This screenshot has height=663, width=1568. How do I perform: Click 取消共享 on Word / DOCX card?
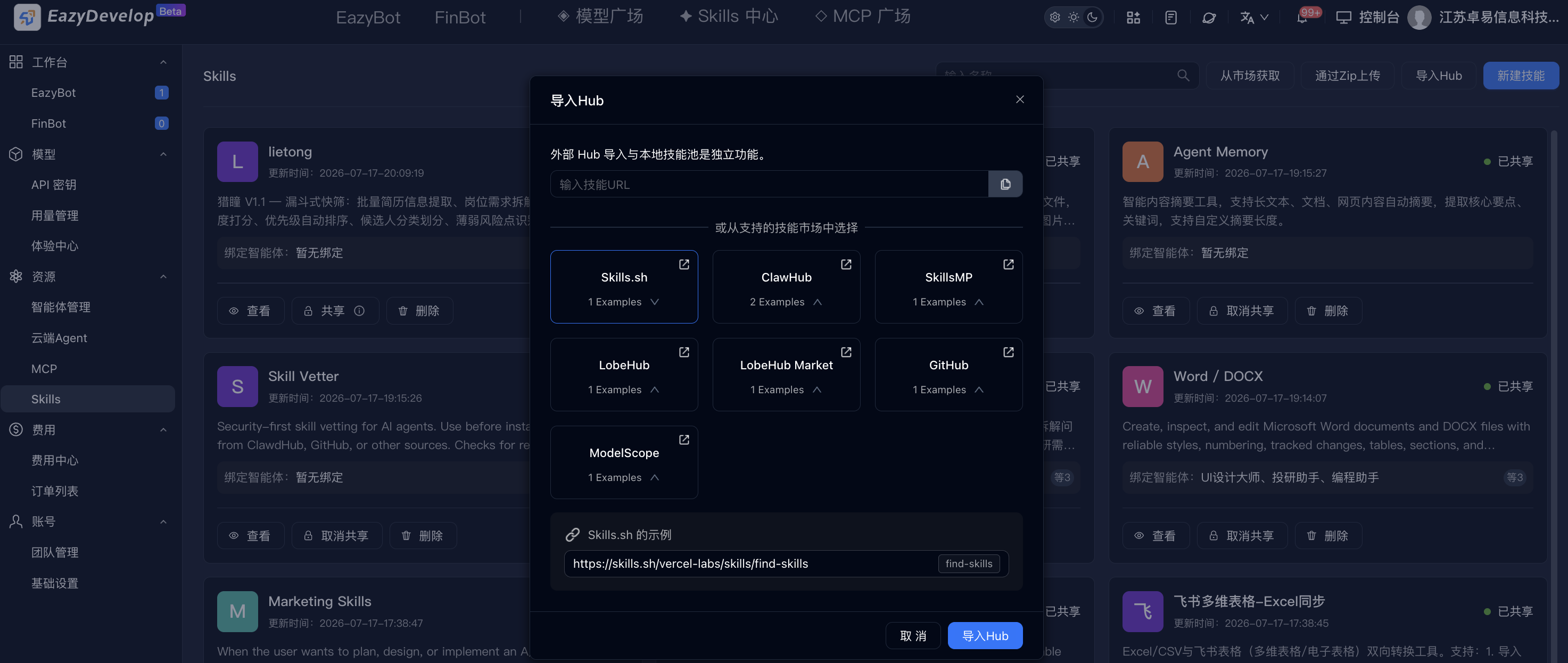(1242, 536)
